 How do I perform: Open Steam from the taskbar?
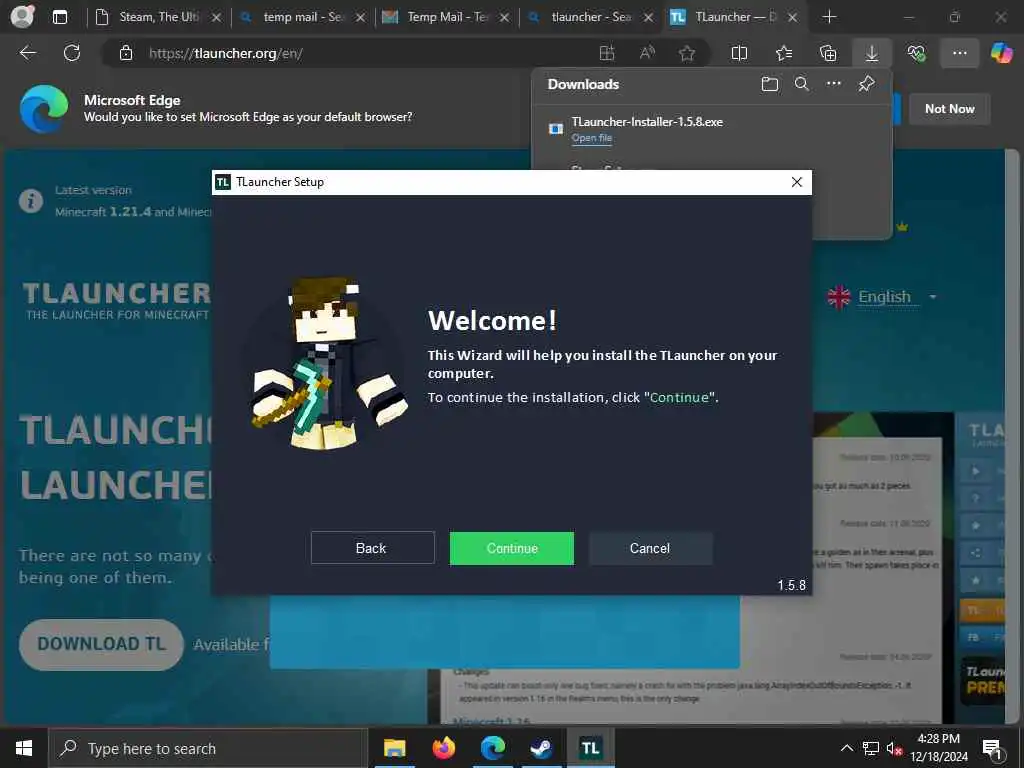click(541, 748)
